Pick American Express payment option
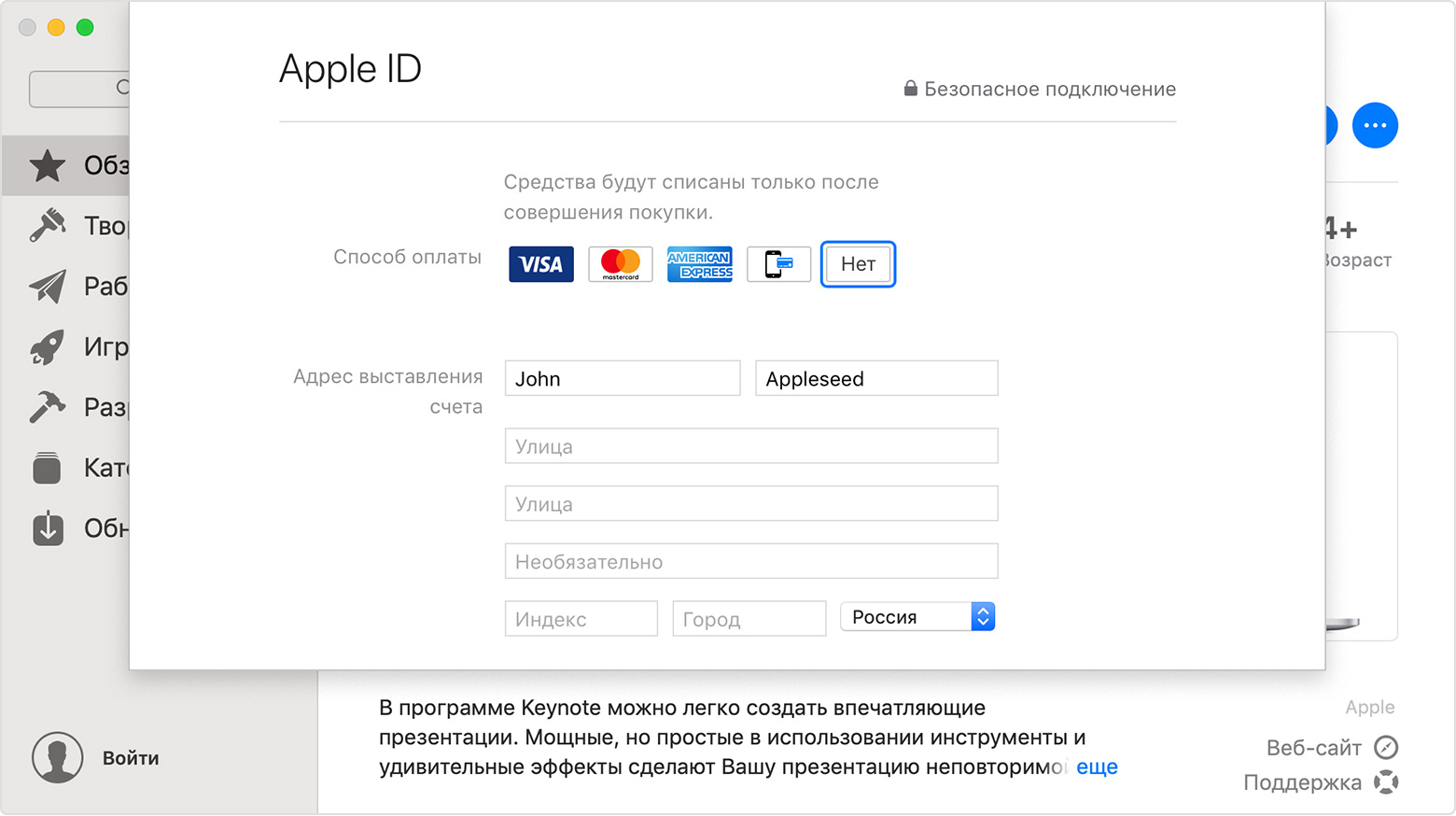This screenshot has width=1456, height=816. point(699,264)
